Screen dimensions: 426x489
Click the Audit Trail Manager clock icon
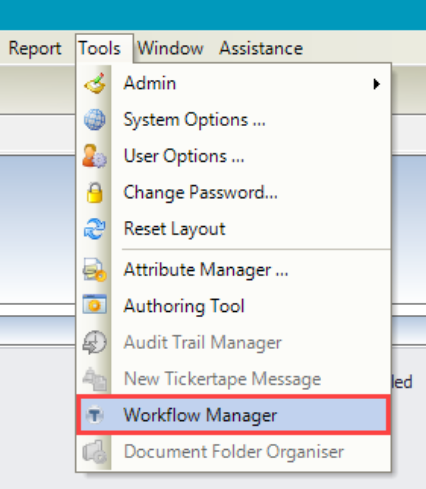click(95, 342)
